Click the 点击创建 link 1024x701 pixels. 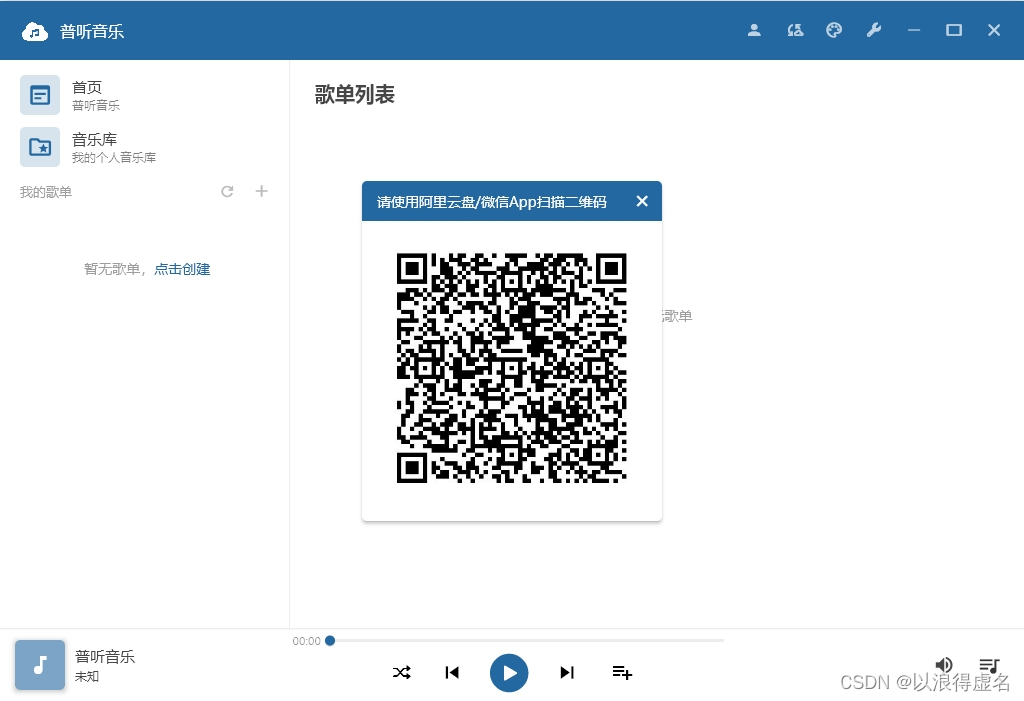(x=182, y=269)
